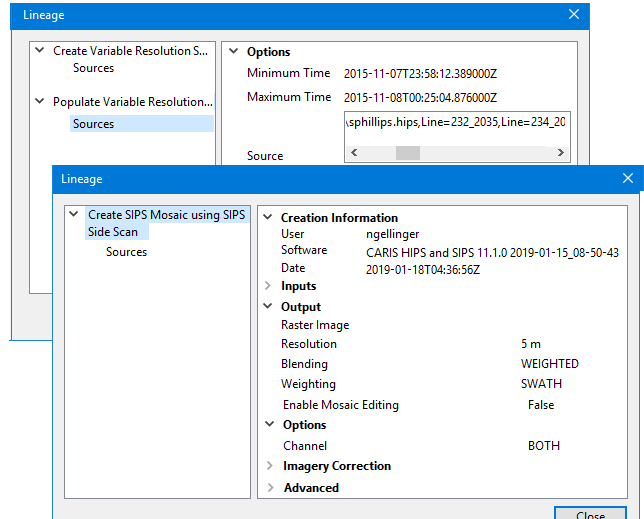
Task: Collapse the Options section in back window
Action: tap(233, 52)
